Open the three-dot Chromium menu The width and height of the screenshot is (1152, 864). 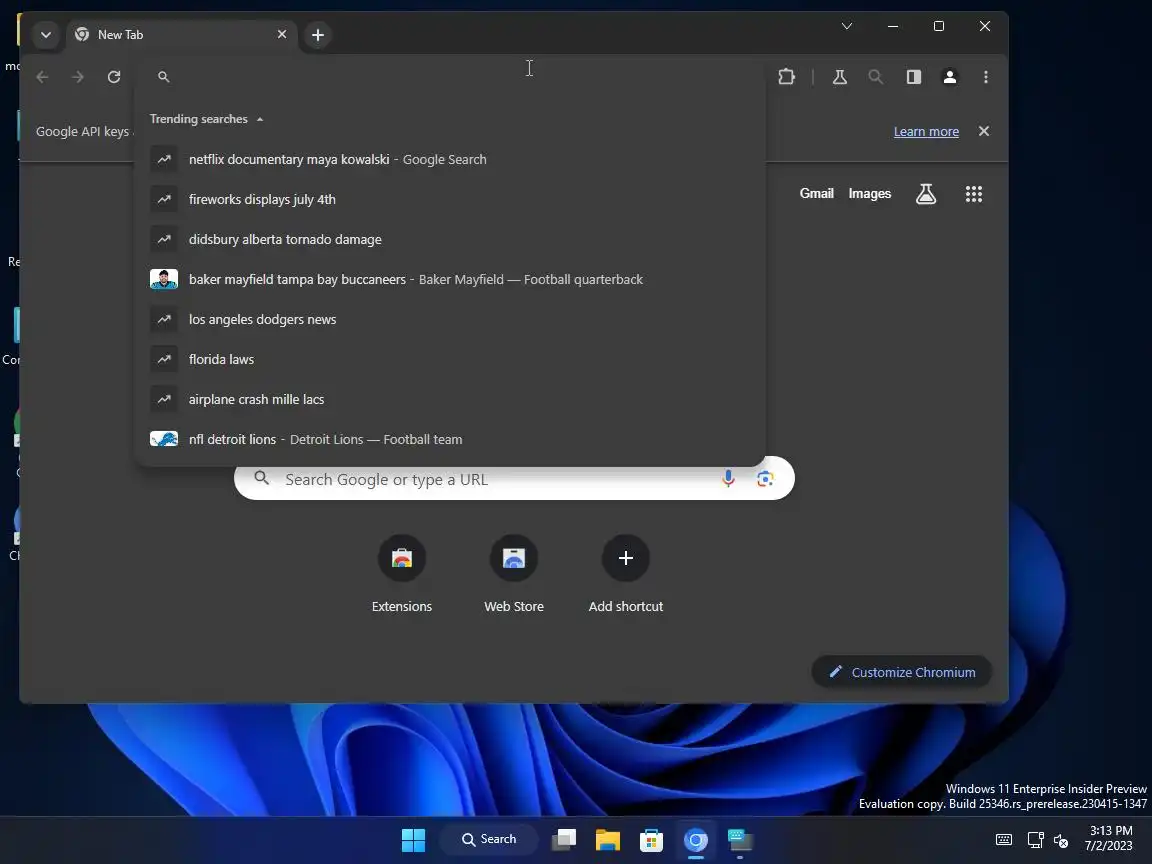pos(986,76)
